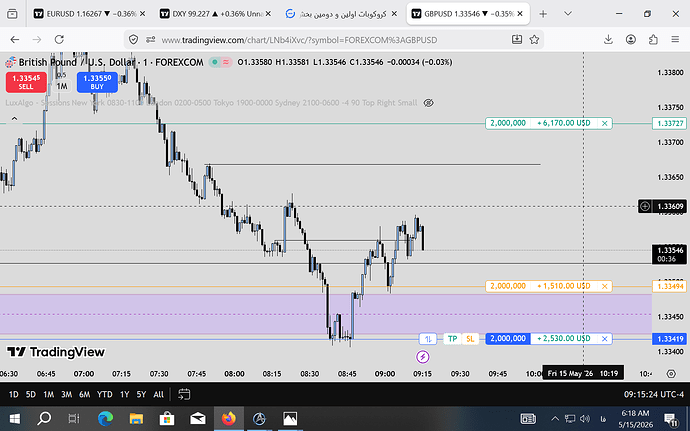
Task: Toggle LuxAlgo Sessions indicator visibility eye
Action: (428, 103)
